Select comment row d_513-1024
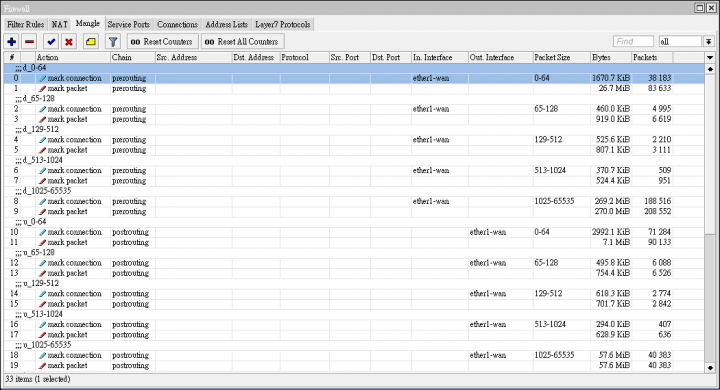Screen dimensions: 720x390 [354, 160]
